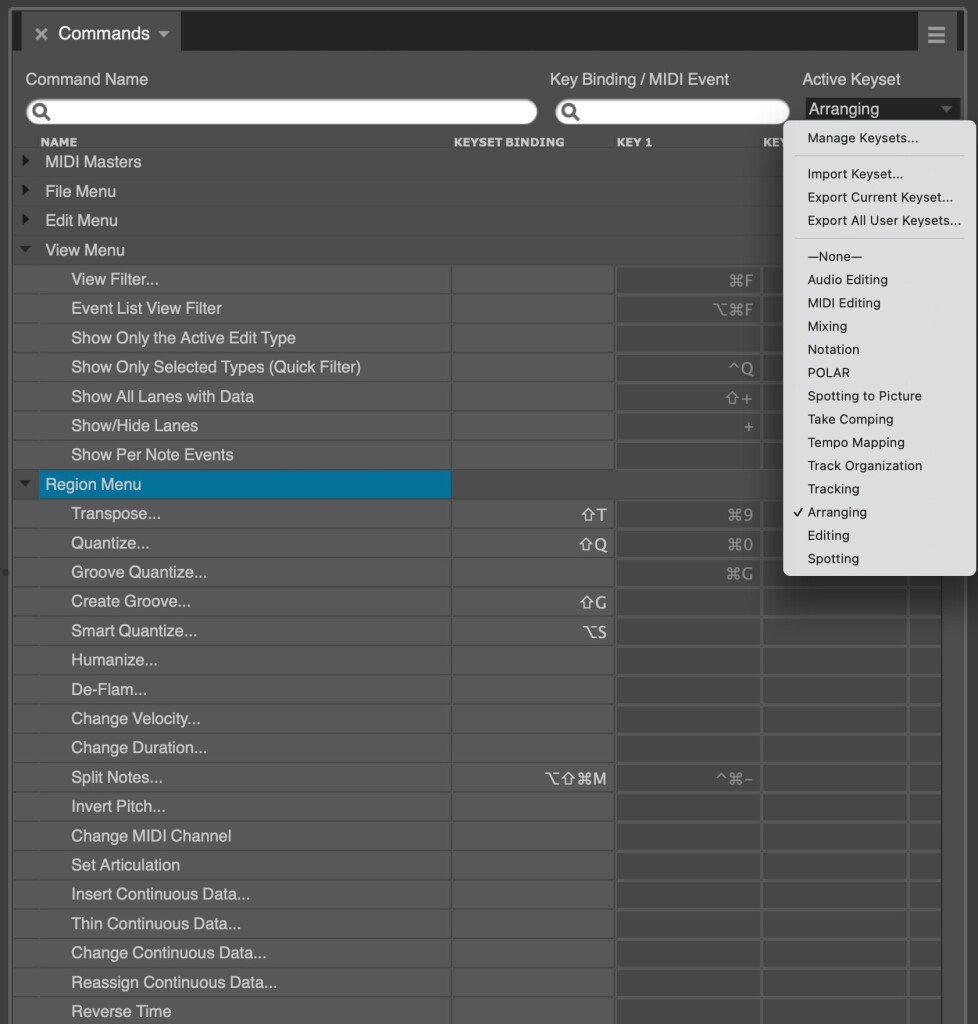Viewport: 978px width, 1024px height.
Task: Click the Commands panel close X icon
Action: [41, 34]
